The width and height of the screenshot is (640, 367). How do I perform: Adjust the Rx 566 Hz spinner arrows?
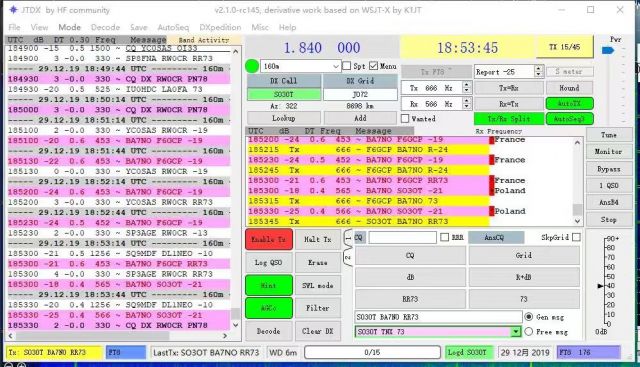pyautogui.click(x=467, y=104)
